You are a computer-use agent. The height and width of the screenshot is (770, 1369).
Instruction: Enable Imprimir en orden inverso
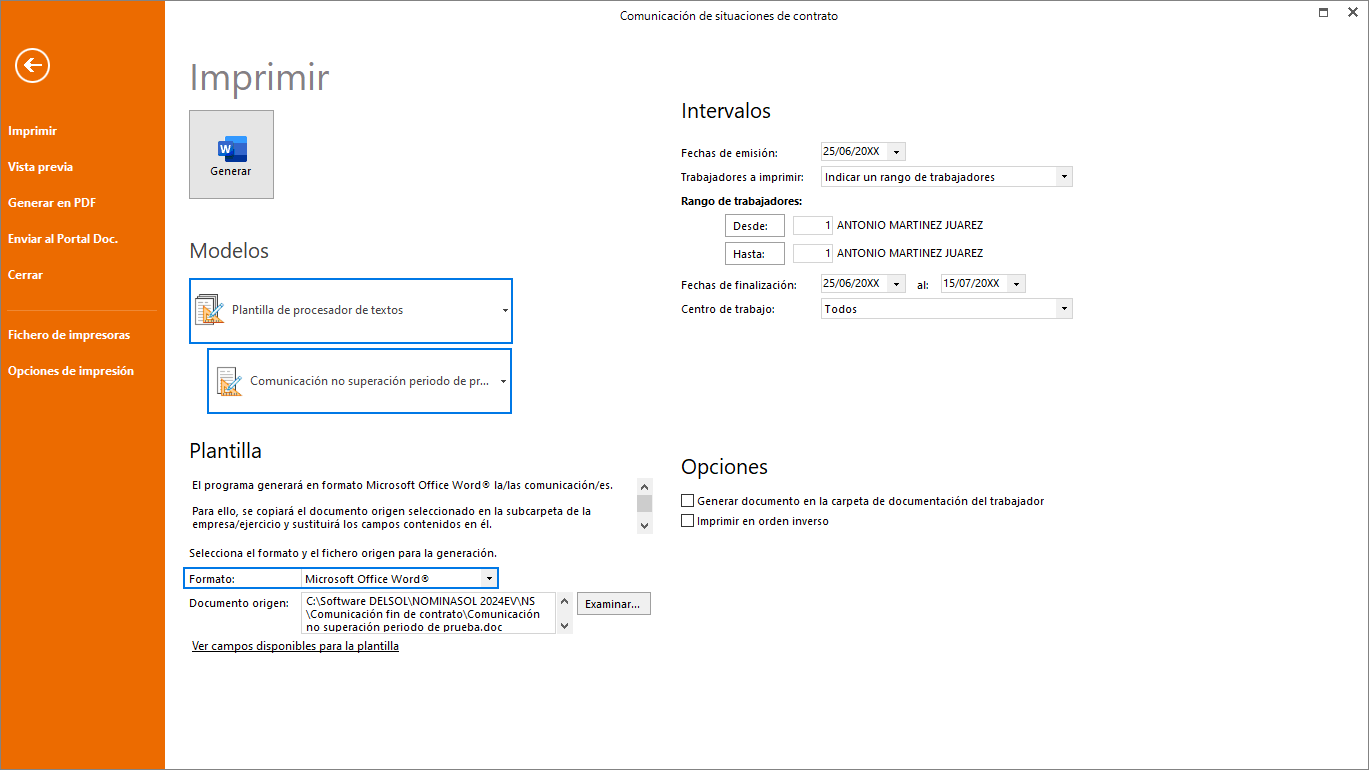pyautogui.click(x=687, y=521)
